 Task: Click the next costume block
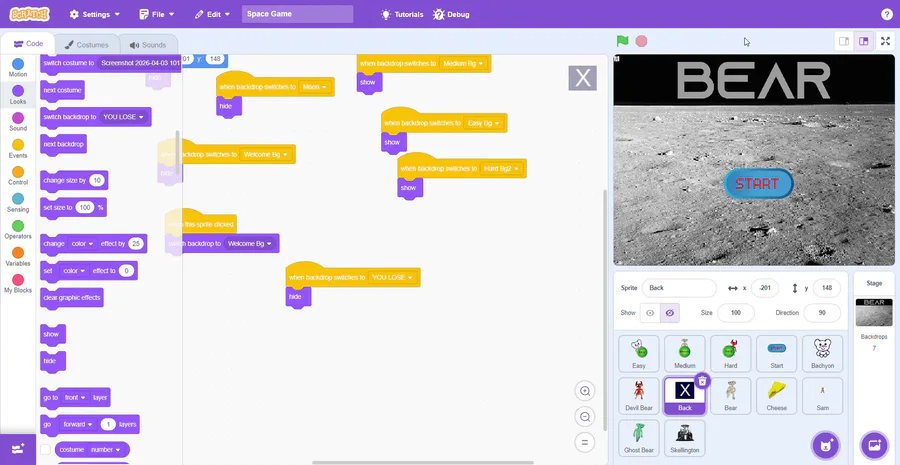click(63, 90)
